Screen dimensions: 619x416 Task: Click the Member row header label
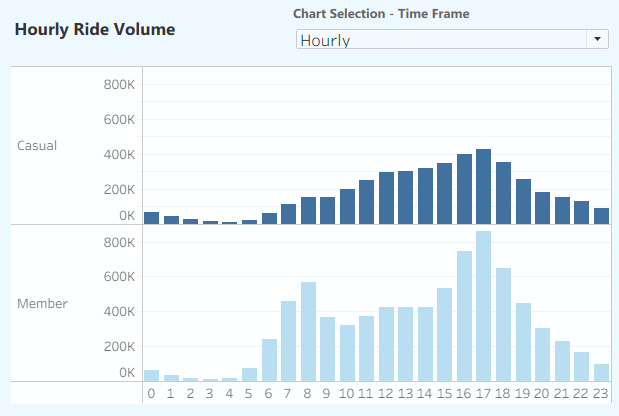42,303
